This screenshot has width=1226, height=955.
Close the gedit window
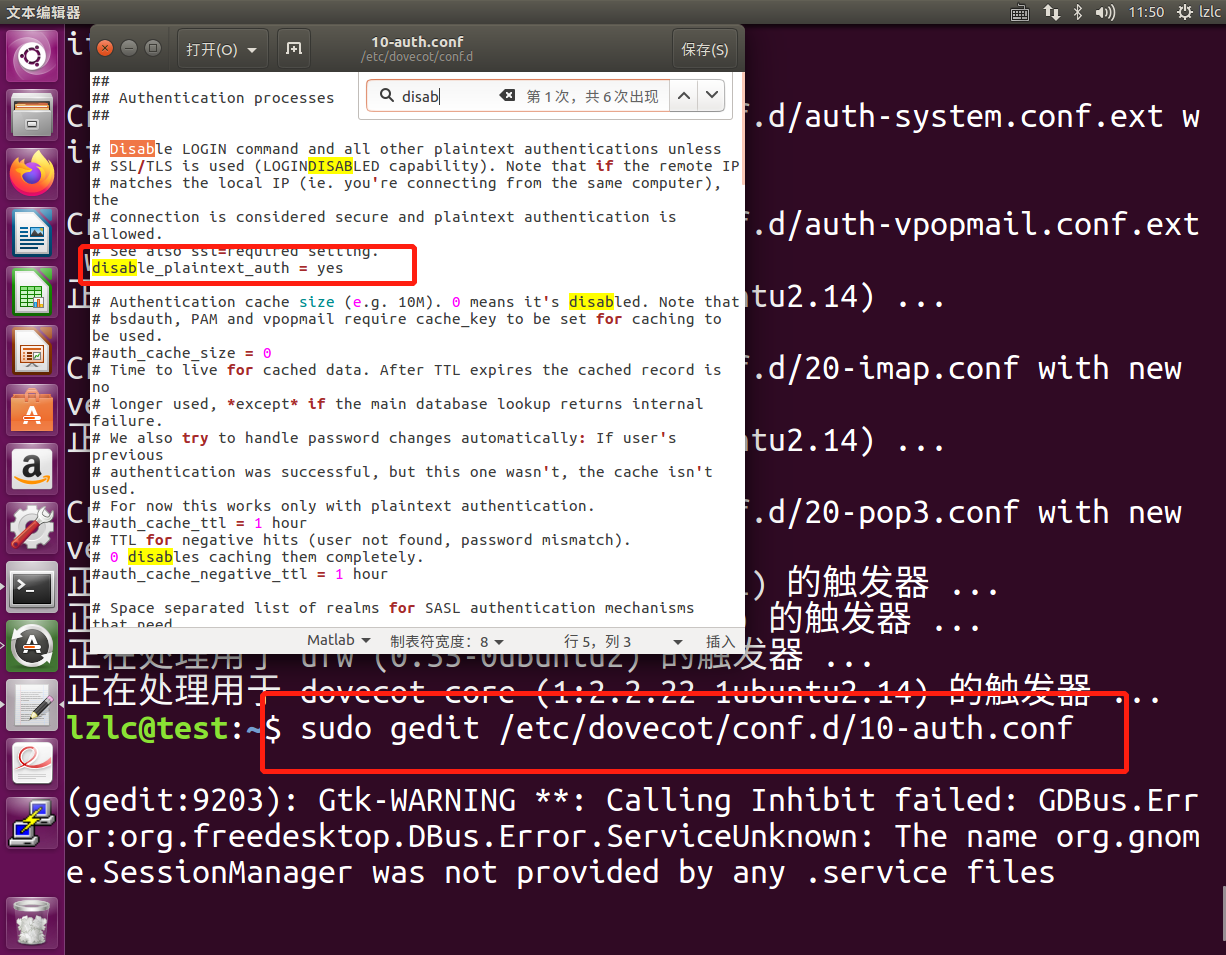click(107, 49)
